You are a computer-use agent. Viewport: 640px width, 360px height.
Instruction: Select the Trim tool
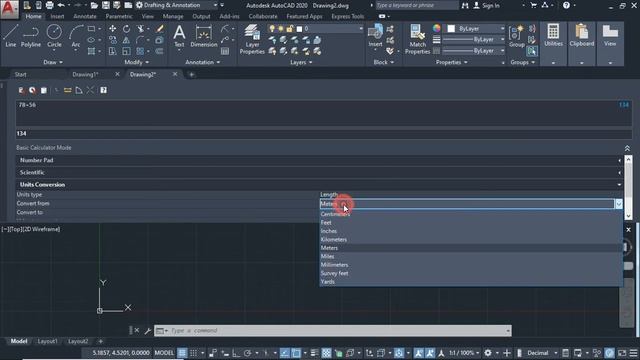140,29
